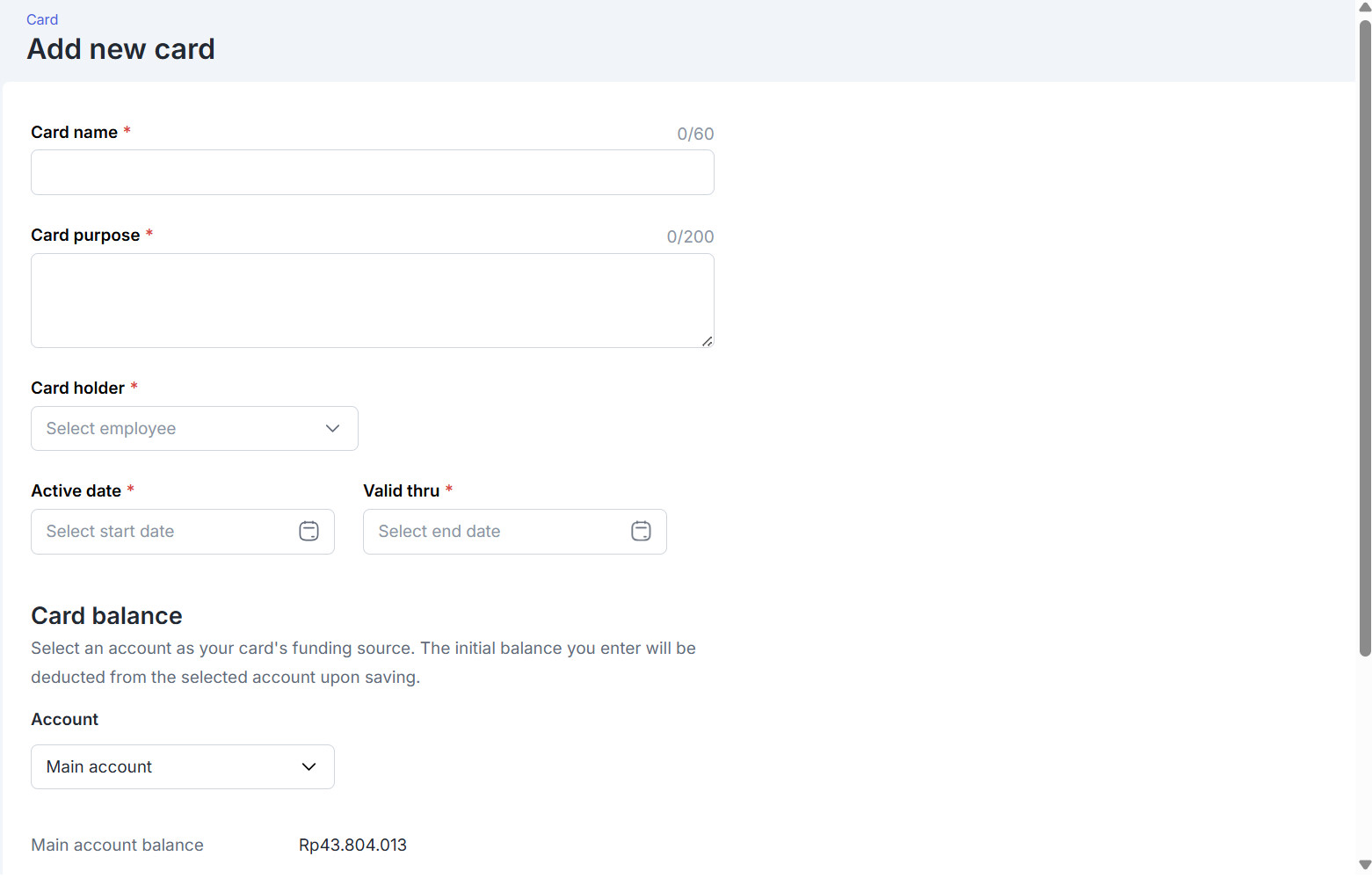
Task: Click the Account dropdown chevron arrow
Action: (309, 767)
